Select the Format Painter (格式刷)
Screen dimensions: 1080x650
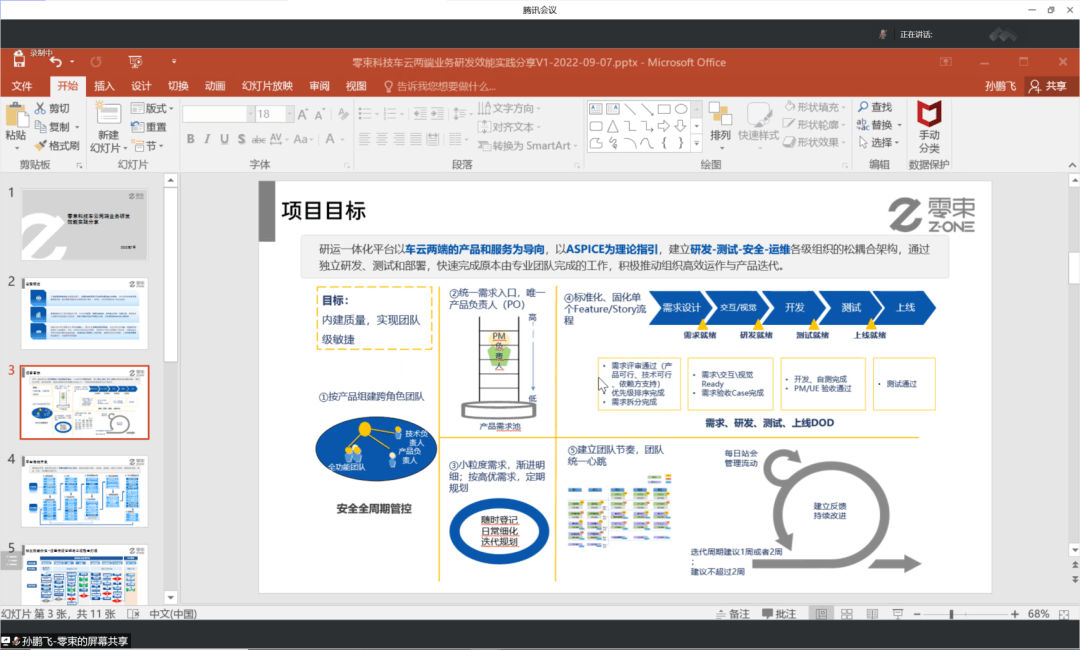pyautogui.click(x=56, y=145)
